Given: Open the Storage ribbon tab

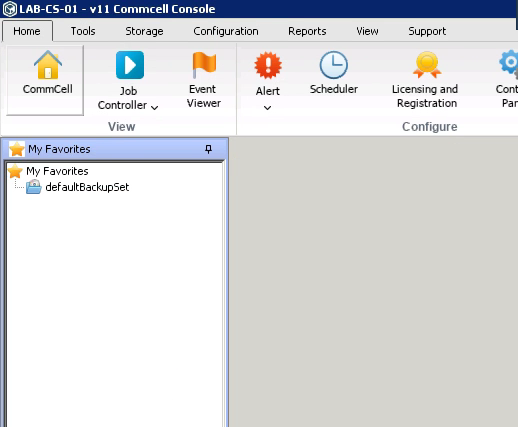Looking at the screenshot, I should [144, 31].
